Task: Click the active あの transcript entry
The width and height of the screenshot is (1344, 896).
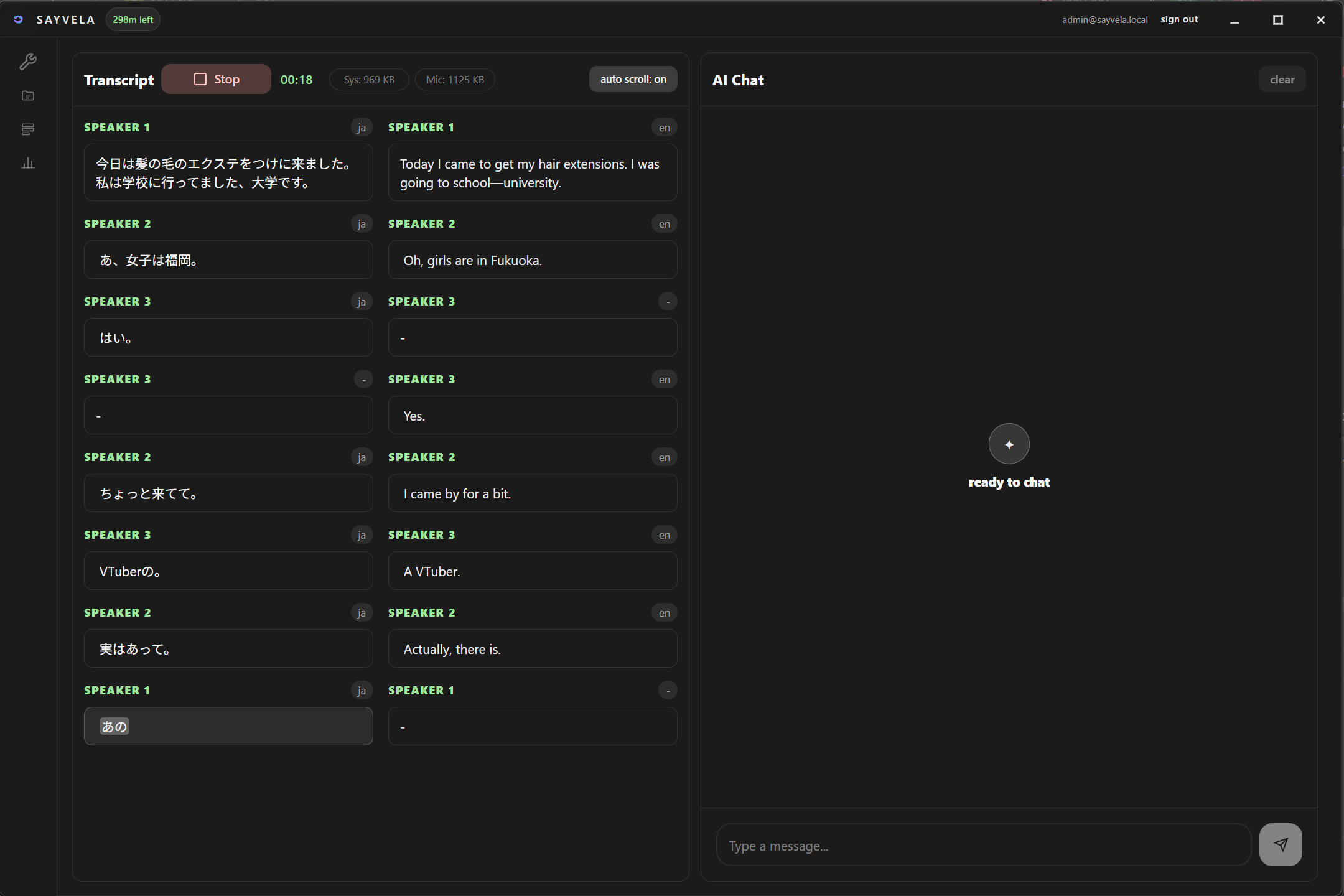Action: [x=228, y=726]
